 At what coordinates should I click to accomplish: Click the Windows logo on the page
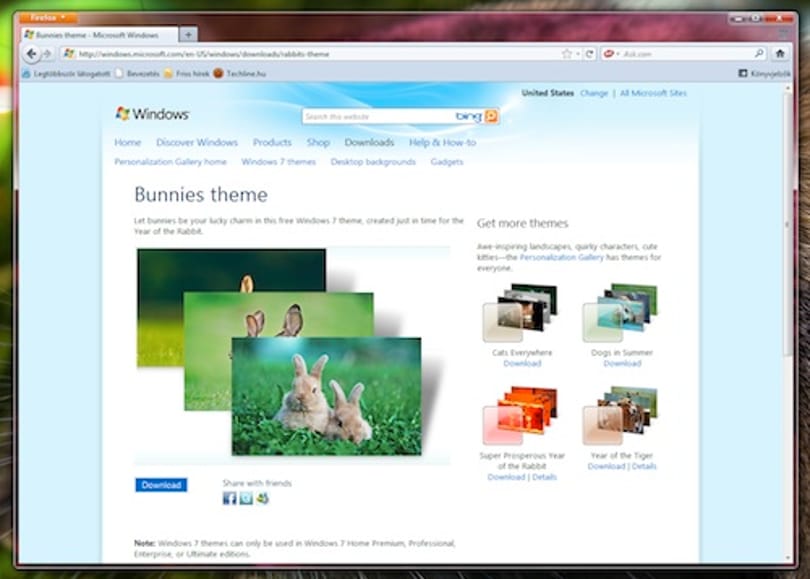(152, 114)
